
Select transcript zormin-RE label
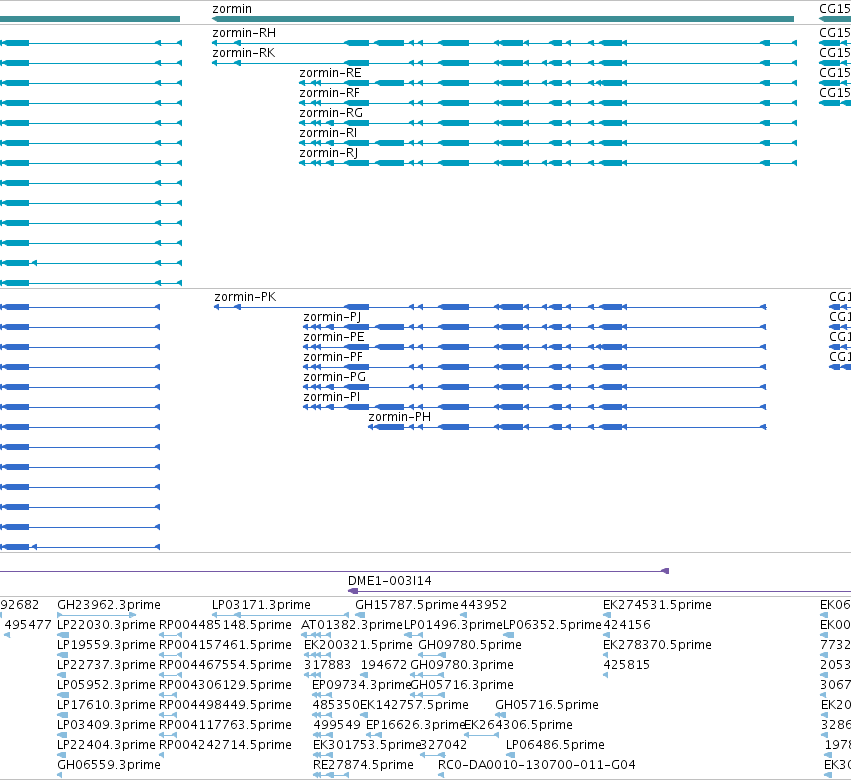click(330, 73)
